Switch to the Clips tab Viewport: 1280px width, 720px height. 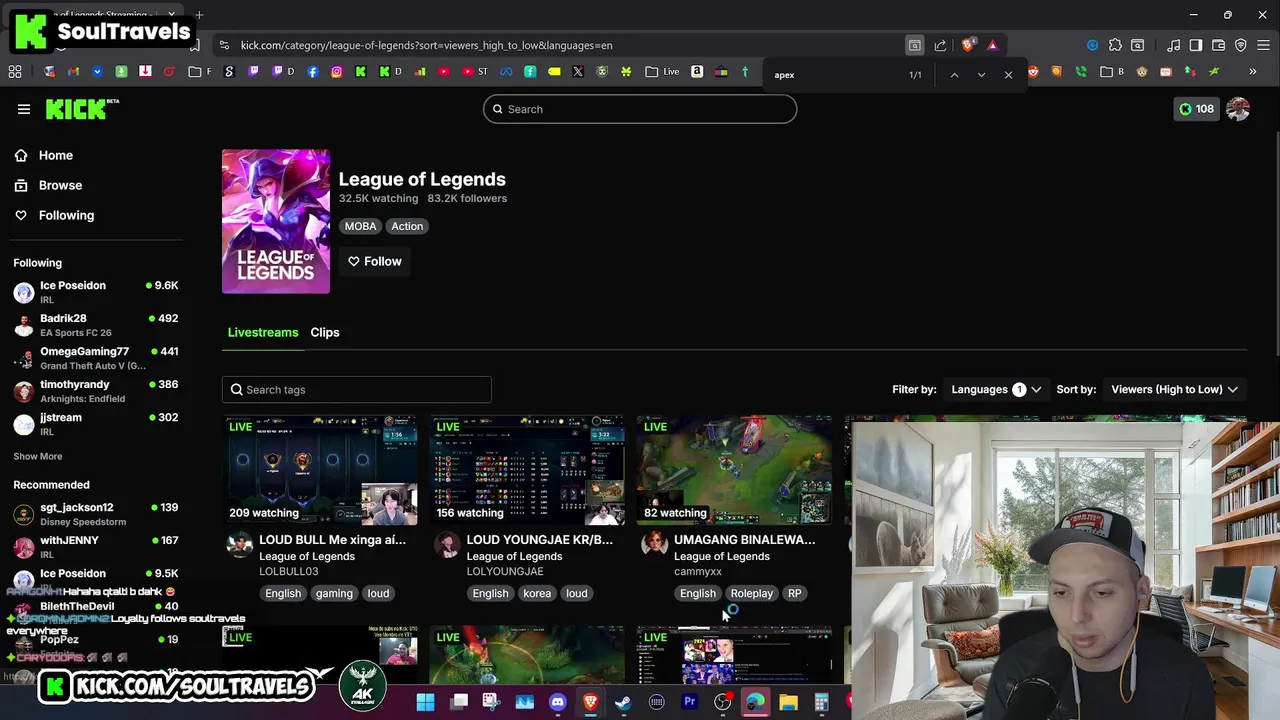[325, 332]
